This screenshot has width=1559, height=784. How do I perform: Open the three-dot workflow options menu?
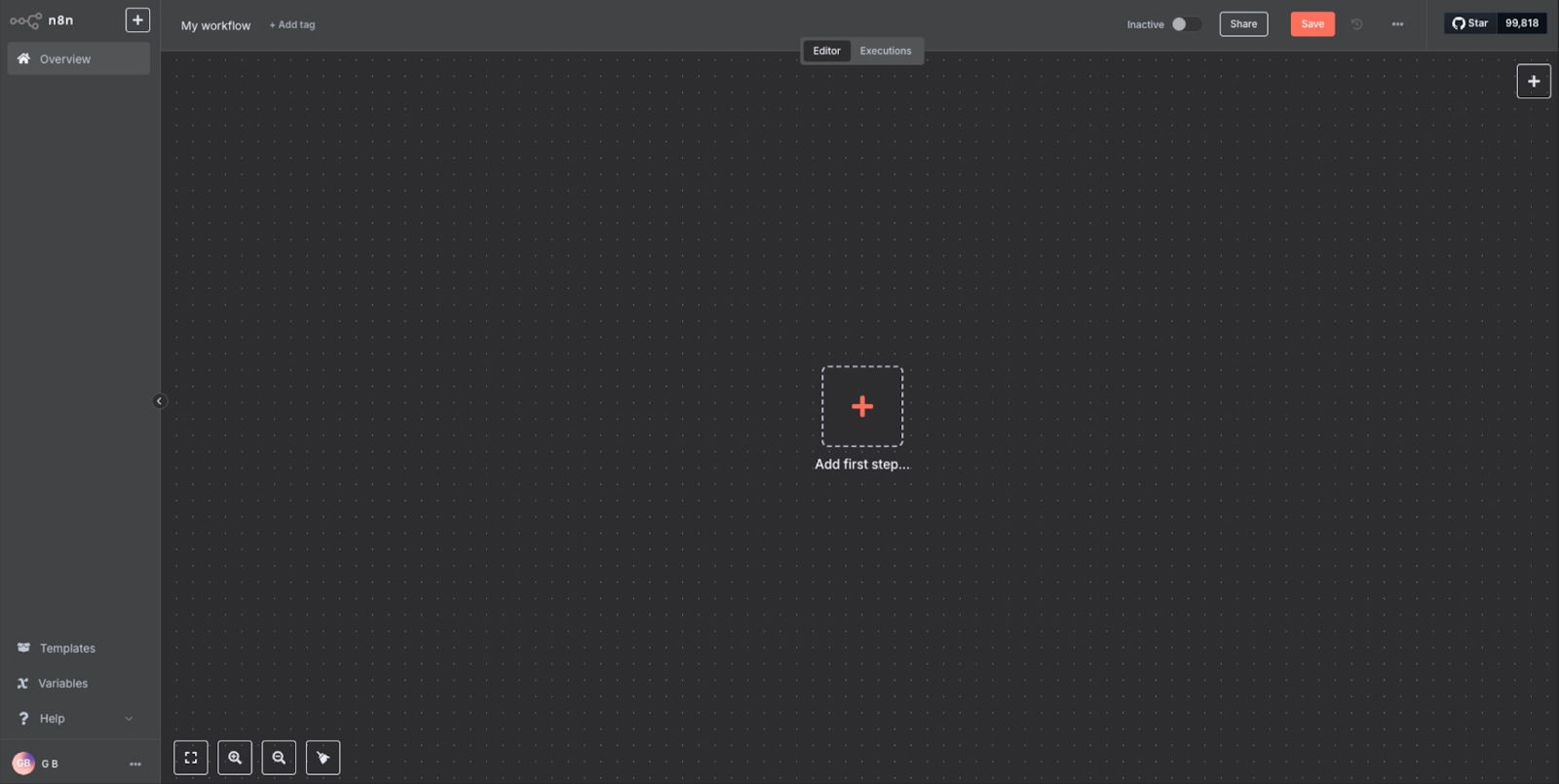coord(1397,24)
